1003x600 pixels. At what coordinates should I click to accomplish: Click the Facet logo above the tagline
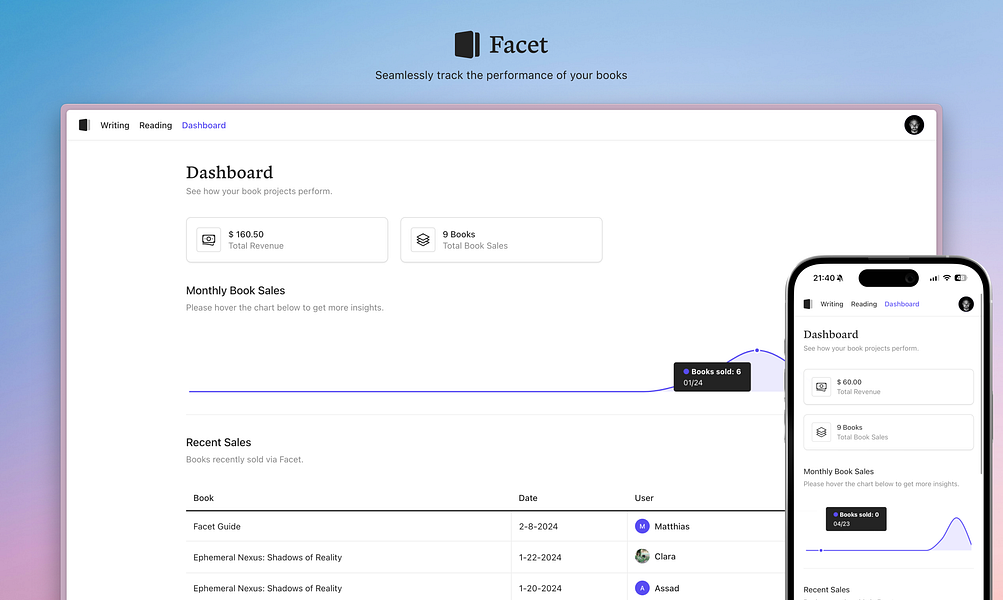468,44
